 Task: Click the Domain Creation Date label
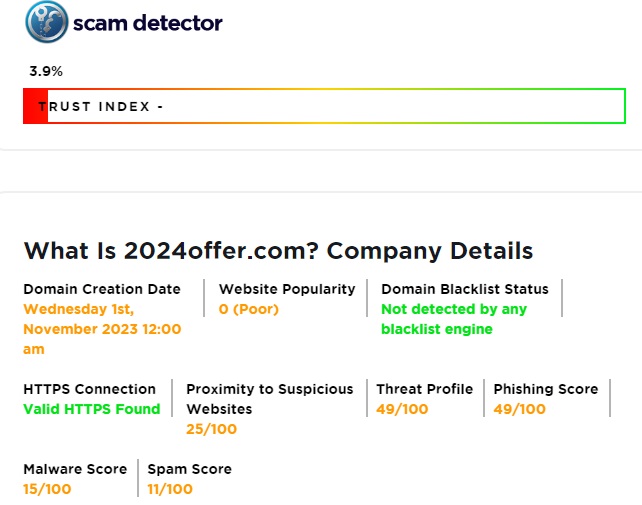point(102,289)
